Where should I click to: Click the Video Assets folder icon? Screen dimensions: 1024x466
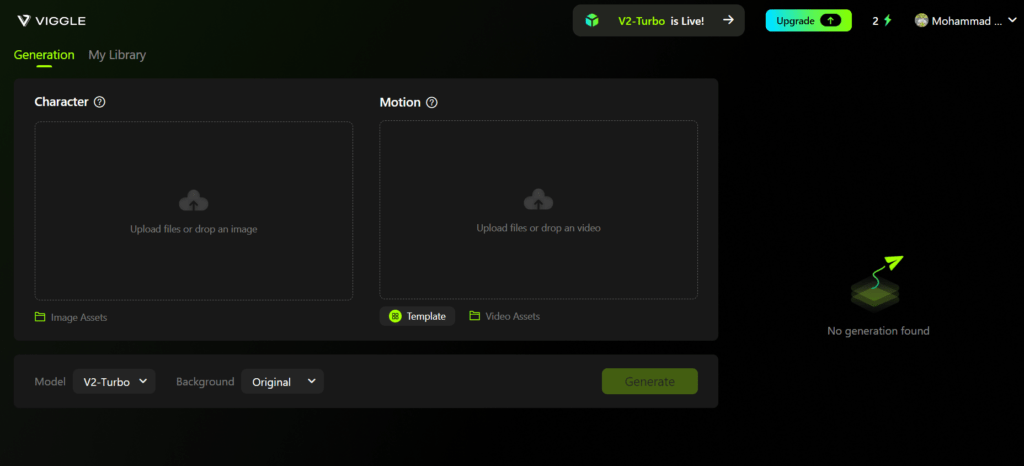(x=475, y=316)
